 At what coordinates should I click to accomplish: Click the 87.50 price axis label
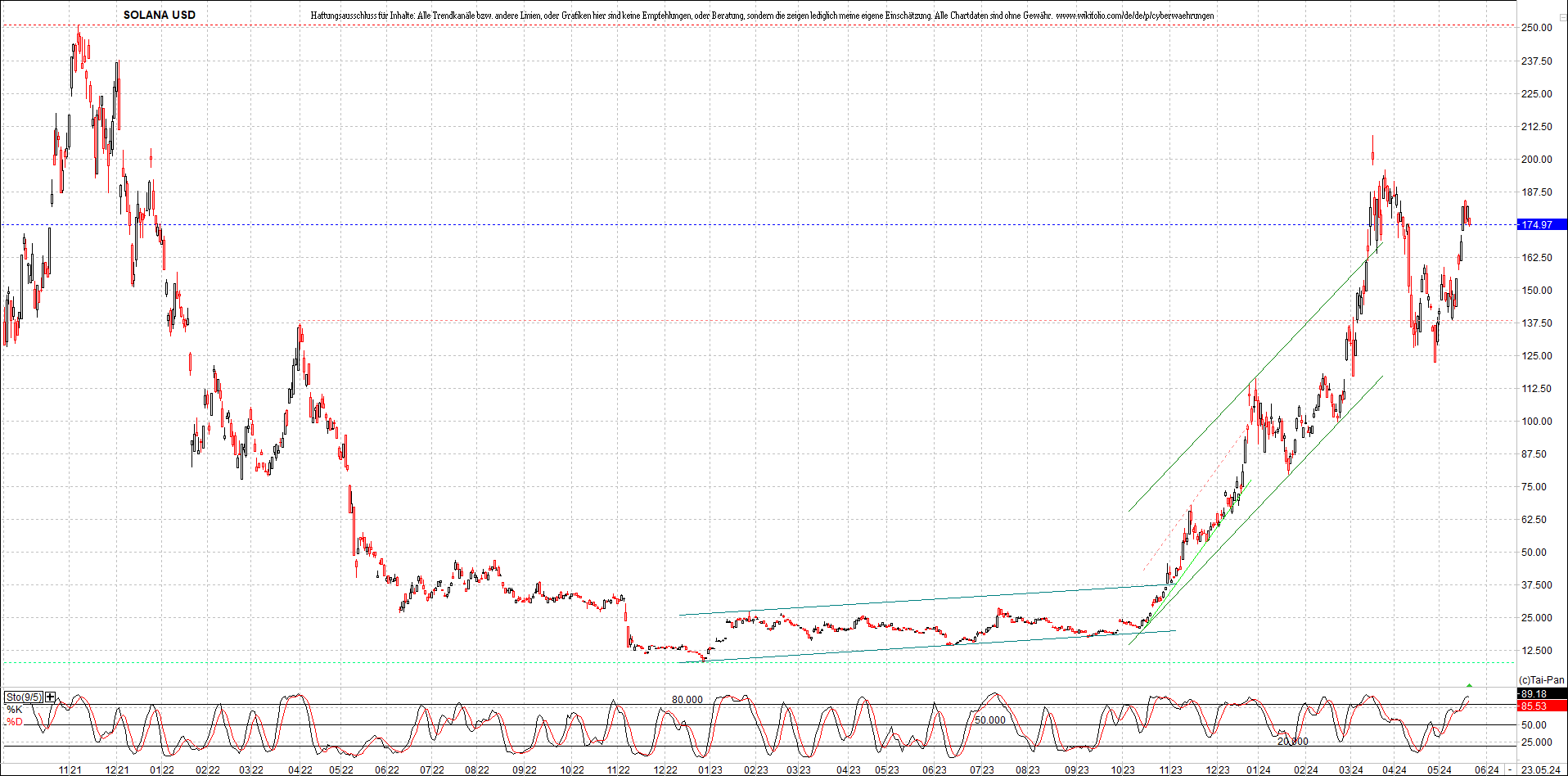pos(1534,454)
